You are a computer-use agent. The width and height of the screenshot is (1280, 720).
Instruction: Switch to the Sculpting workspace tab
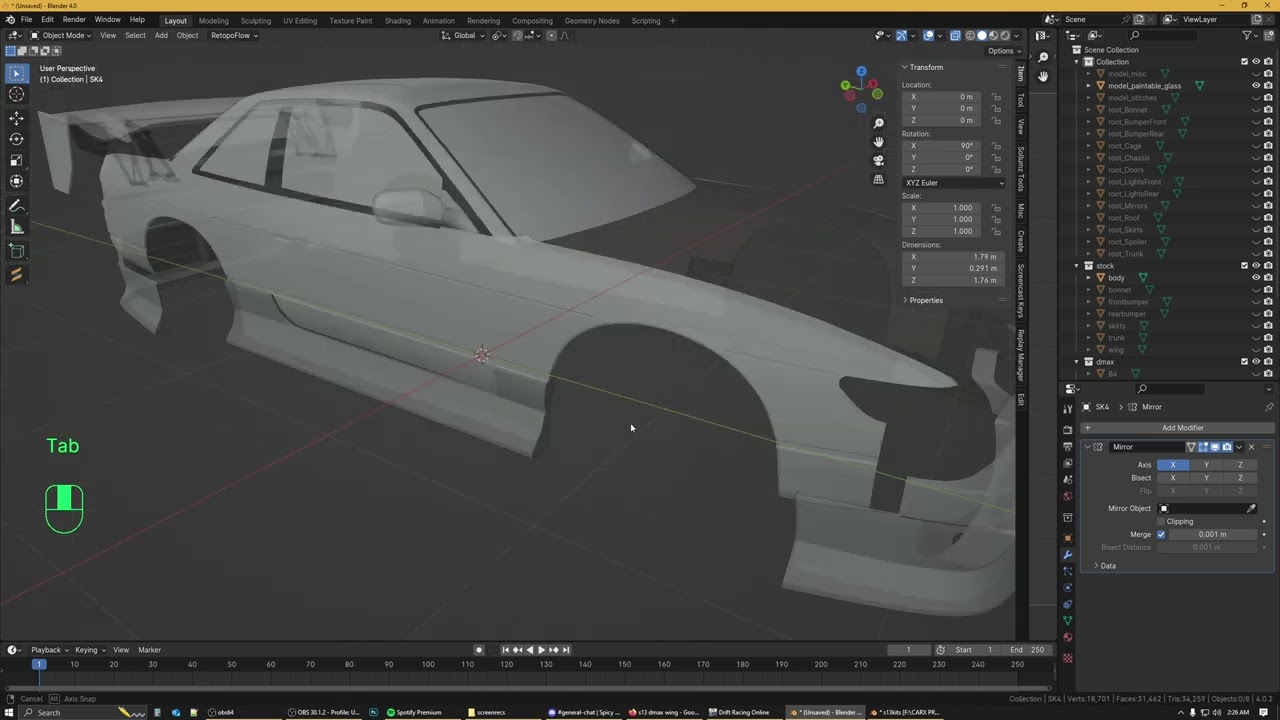click(256, 20)
